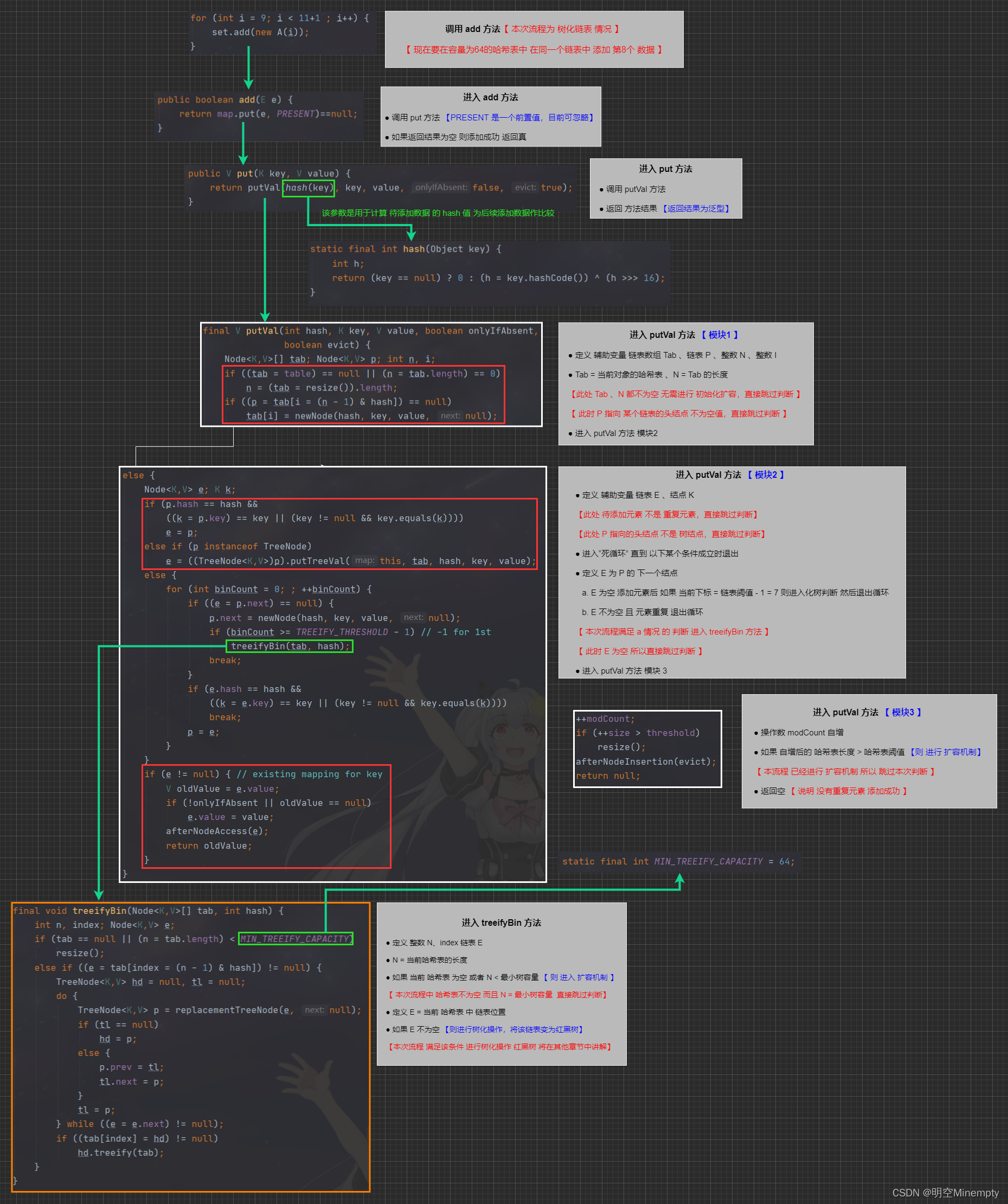The height and width of the screenshot is (1204, 1008).
Task: Click the 'p = e;' code line
Action: [x=203, y=732]
